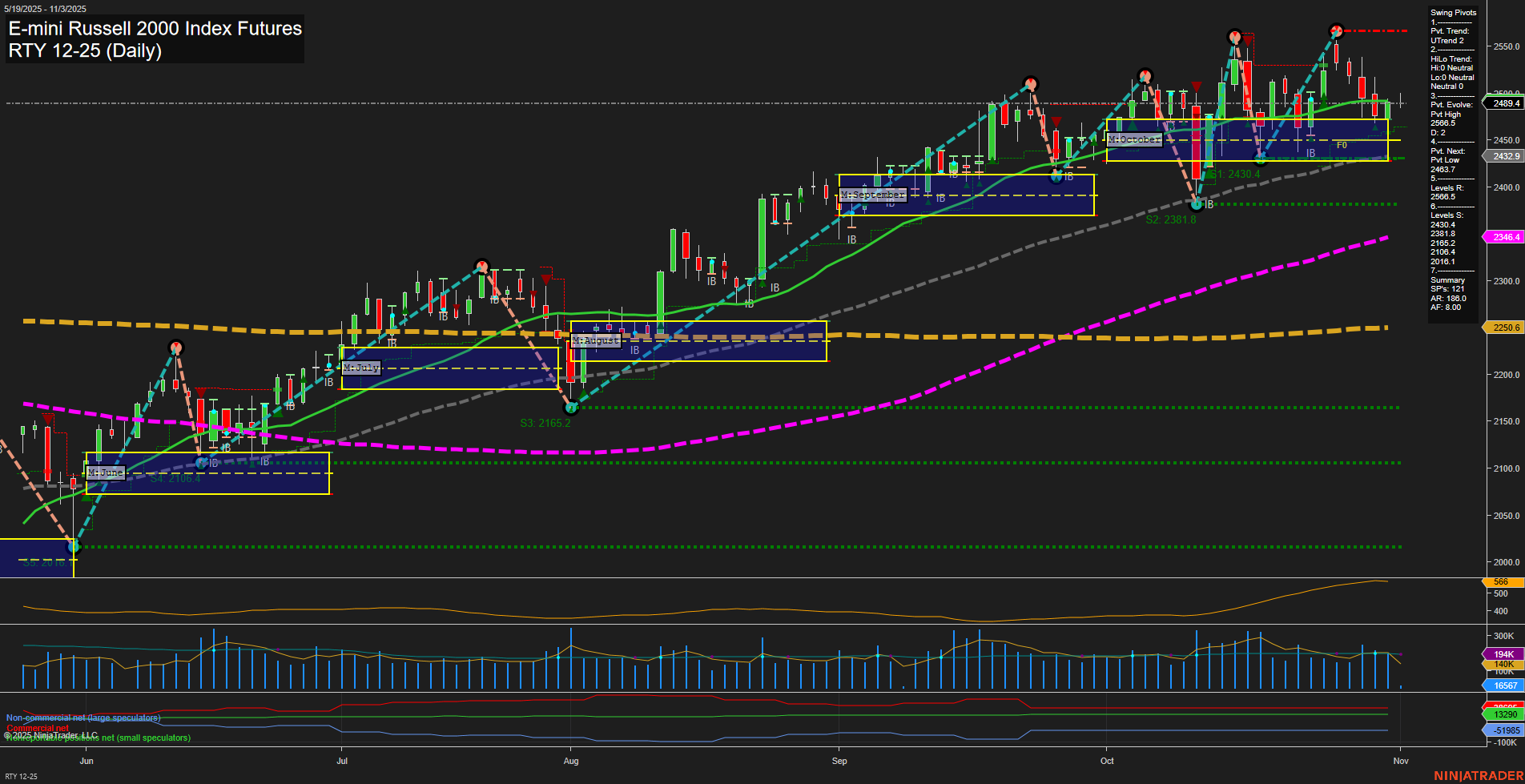Click the Oct label on time axis

(1107, 761)
